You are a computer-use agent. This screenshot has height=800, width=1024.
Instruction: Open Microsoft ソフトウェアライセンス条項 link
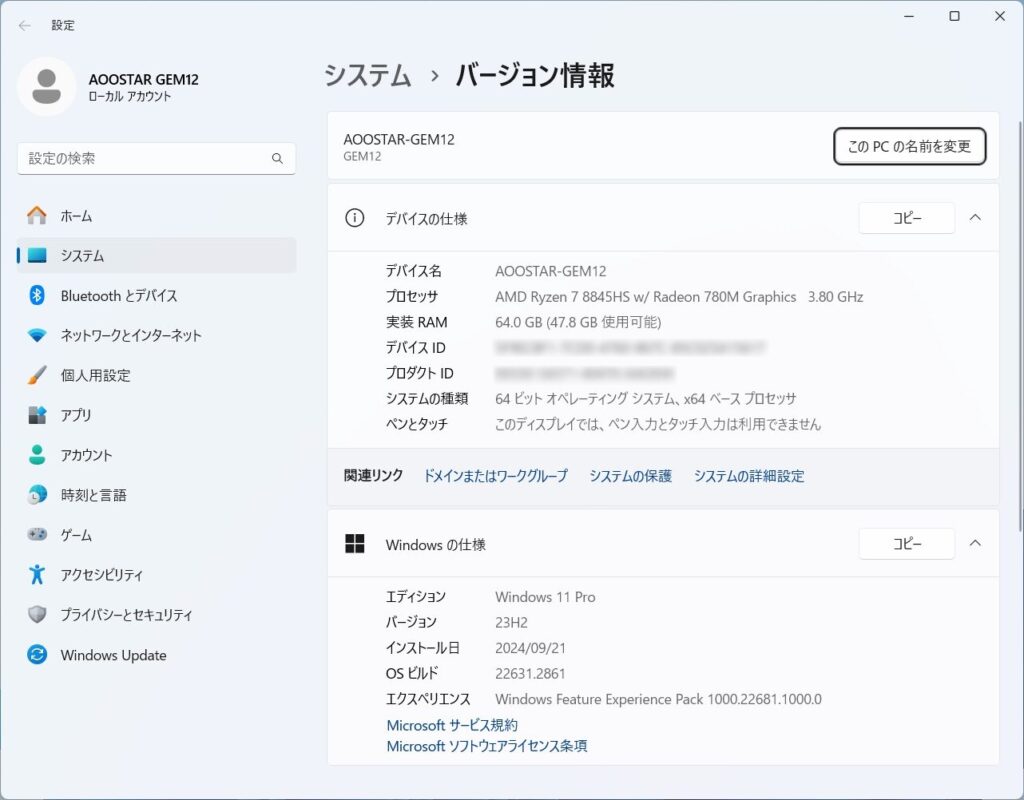(487, 746)
